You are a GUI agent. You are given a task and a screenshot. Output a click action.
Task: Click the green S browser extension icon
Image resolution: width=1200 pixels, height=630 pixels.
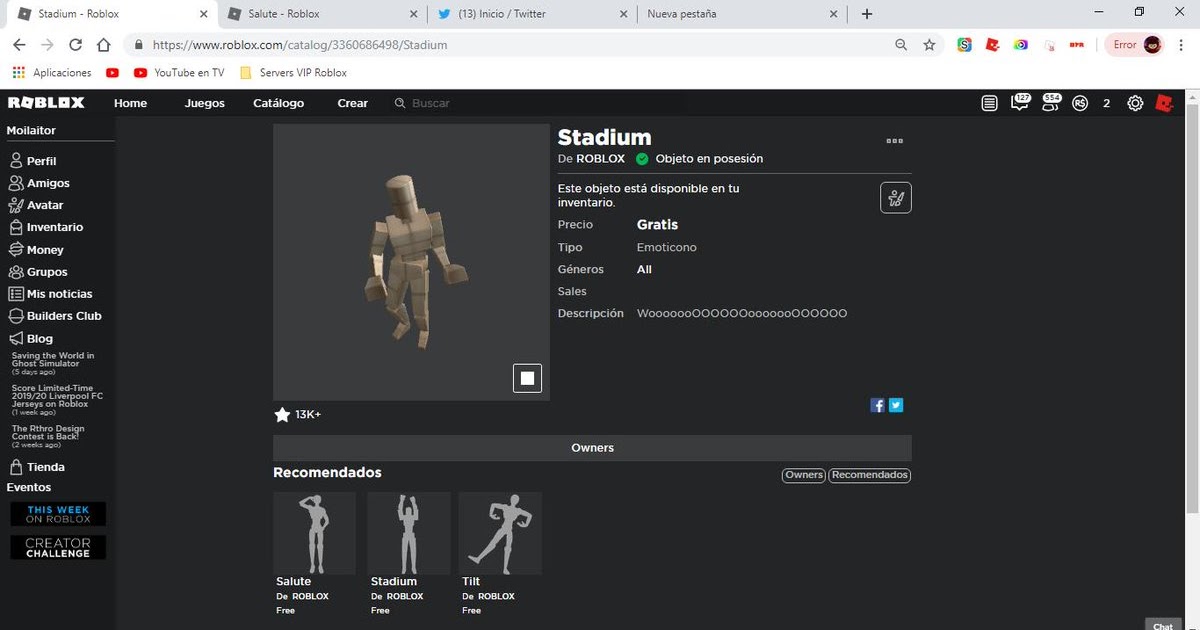[x=964, y=45]
